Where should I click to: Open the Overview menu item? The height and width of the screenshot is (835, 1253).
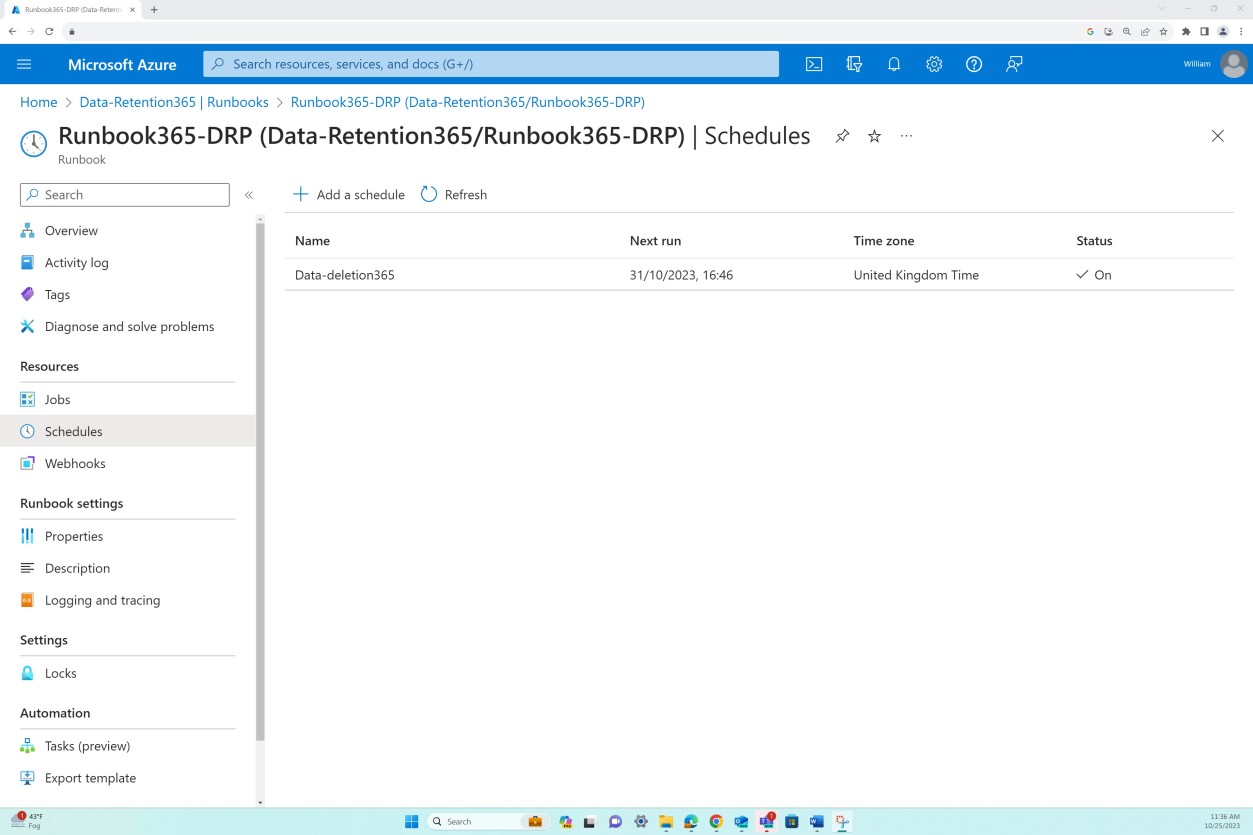click(71, 230)
